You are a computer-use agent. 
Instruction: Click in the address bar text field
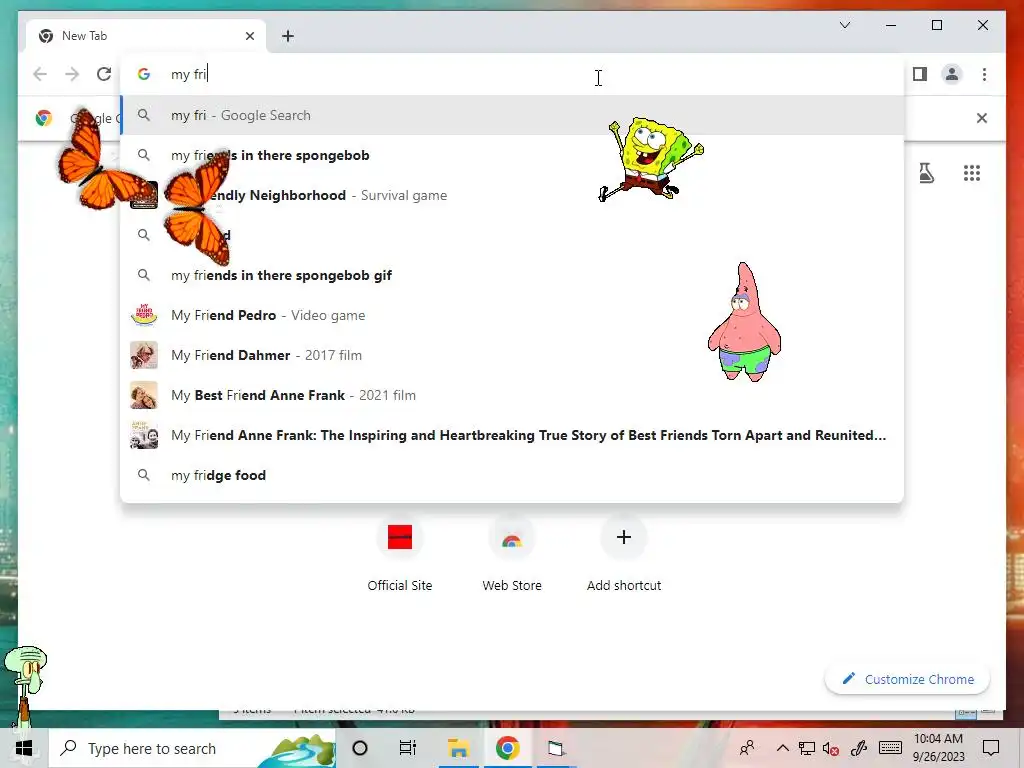coord(513,74)
